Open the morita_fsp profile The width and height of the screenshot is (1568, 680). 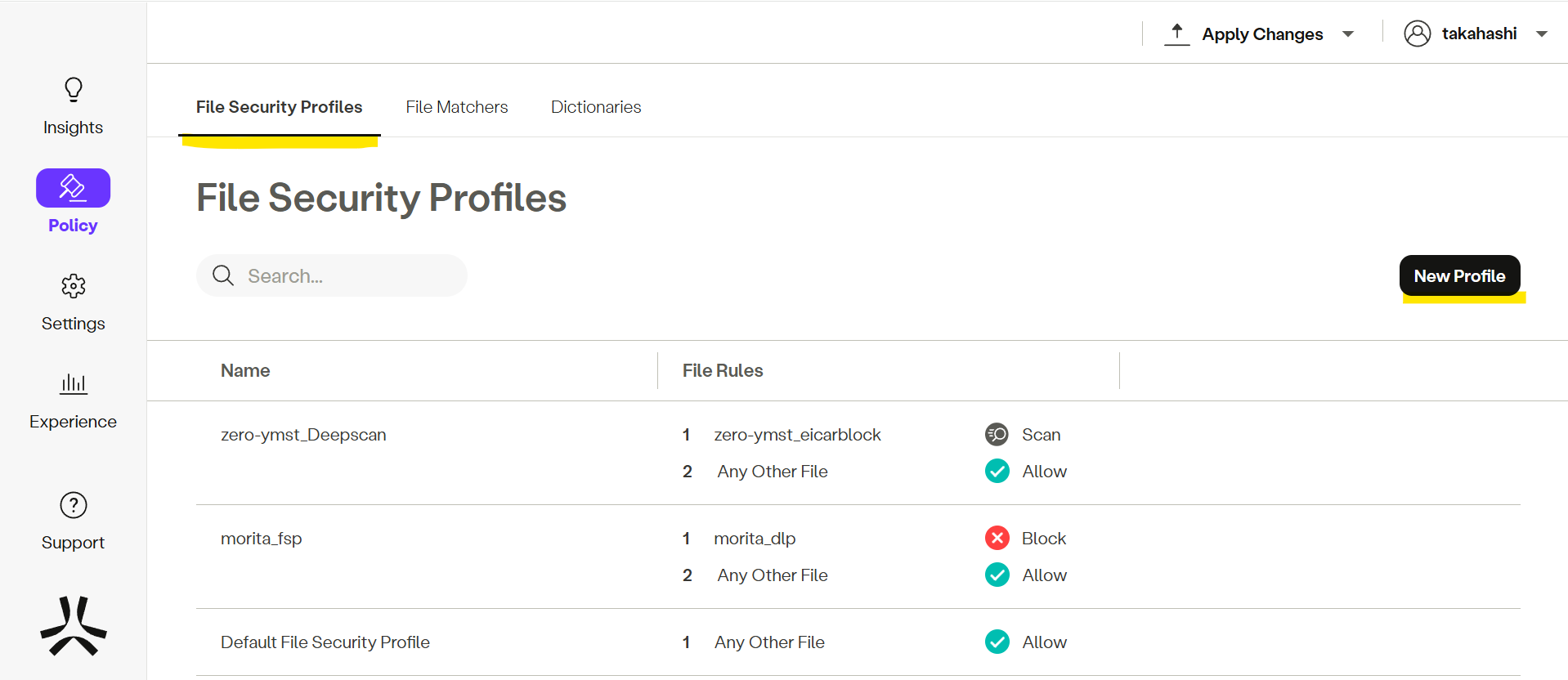tap(261, 539)
